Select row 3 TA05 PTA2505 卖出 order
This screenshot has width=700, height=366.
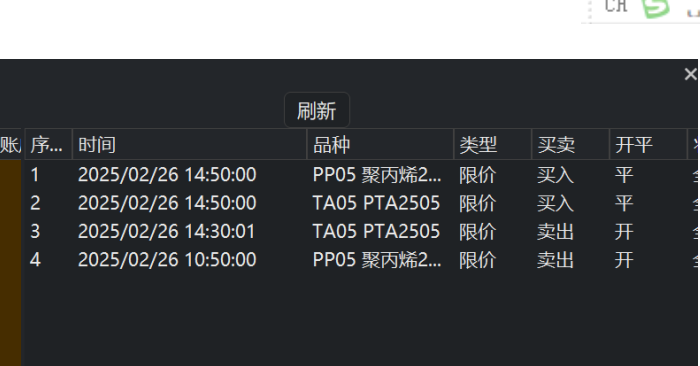[x=361, y=231]
